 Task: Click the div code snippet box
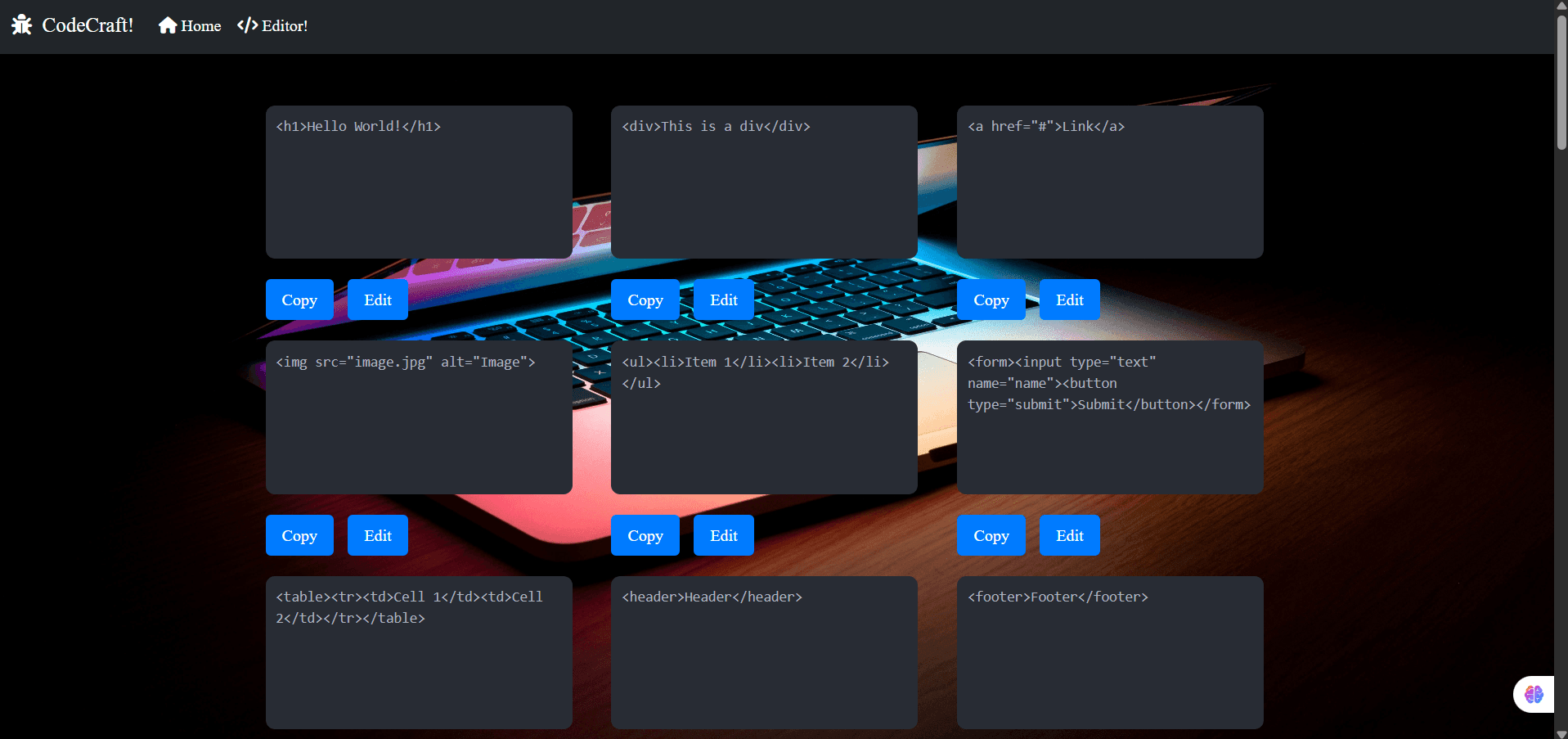tap(764, 182)
